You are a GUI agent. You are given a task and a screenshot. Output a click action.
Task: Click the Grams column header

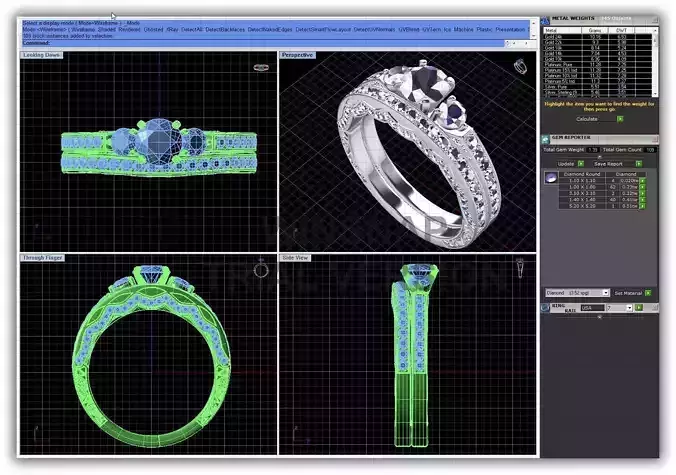tap(595, 31)
